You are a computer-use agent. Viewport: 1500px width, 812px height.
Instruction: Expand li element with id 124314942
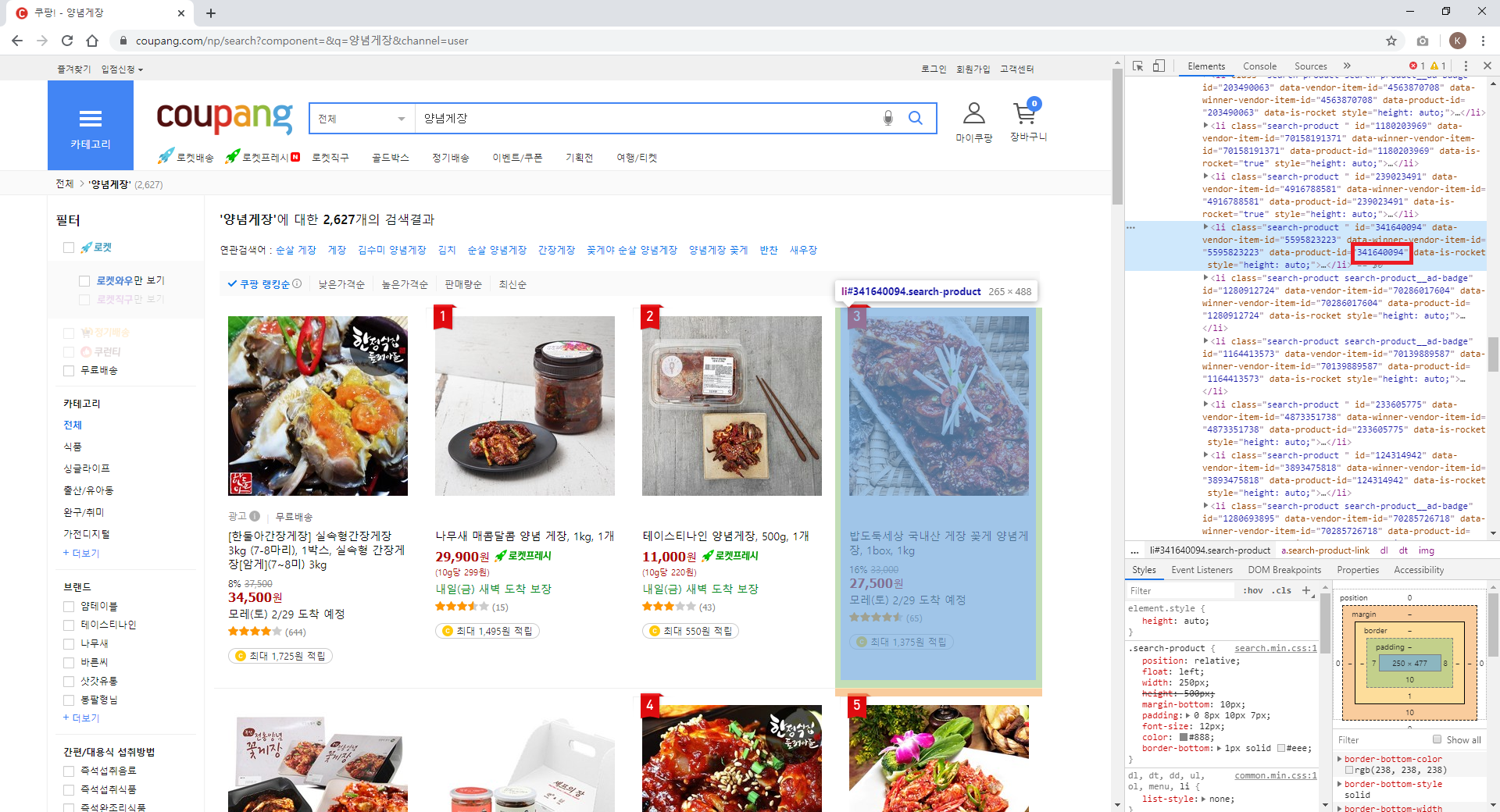coord(1206,455)
